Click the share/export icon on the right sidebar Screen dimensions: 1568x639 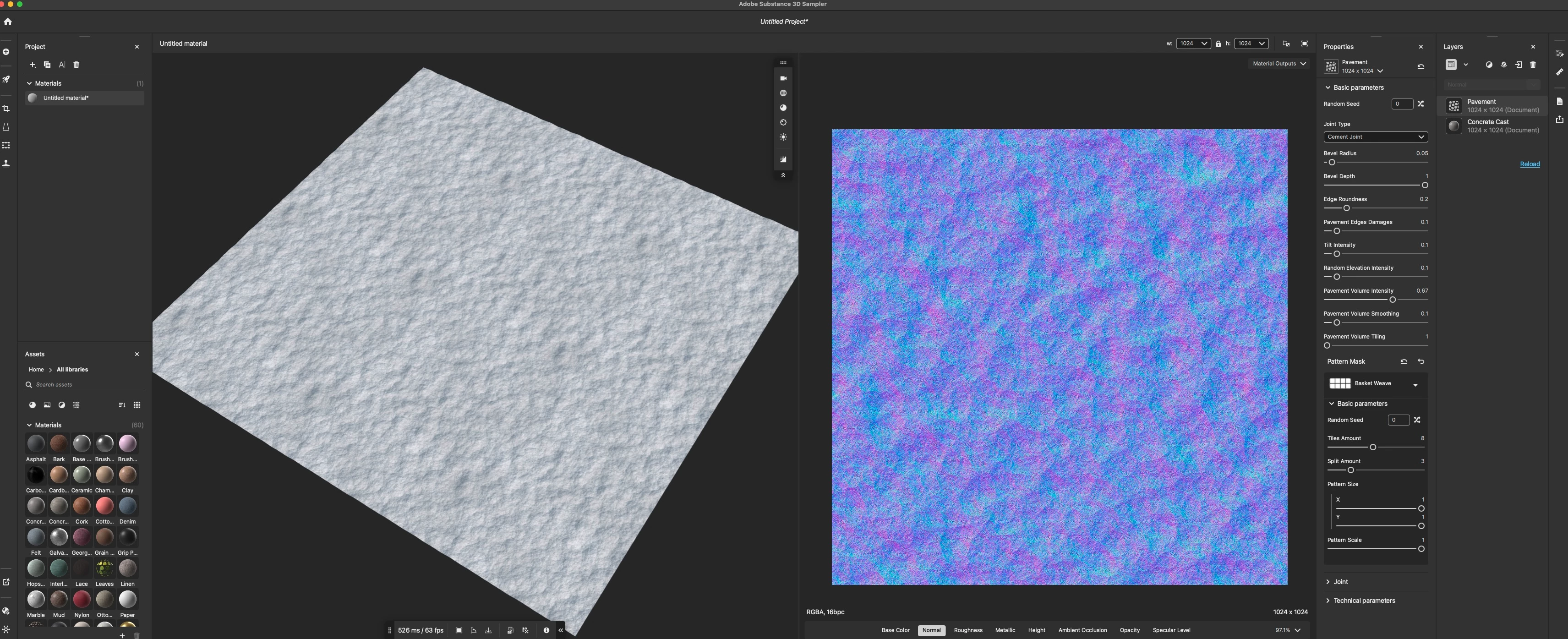1559,120
